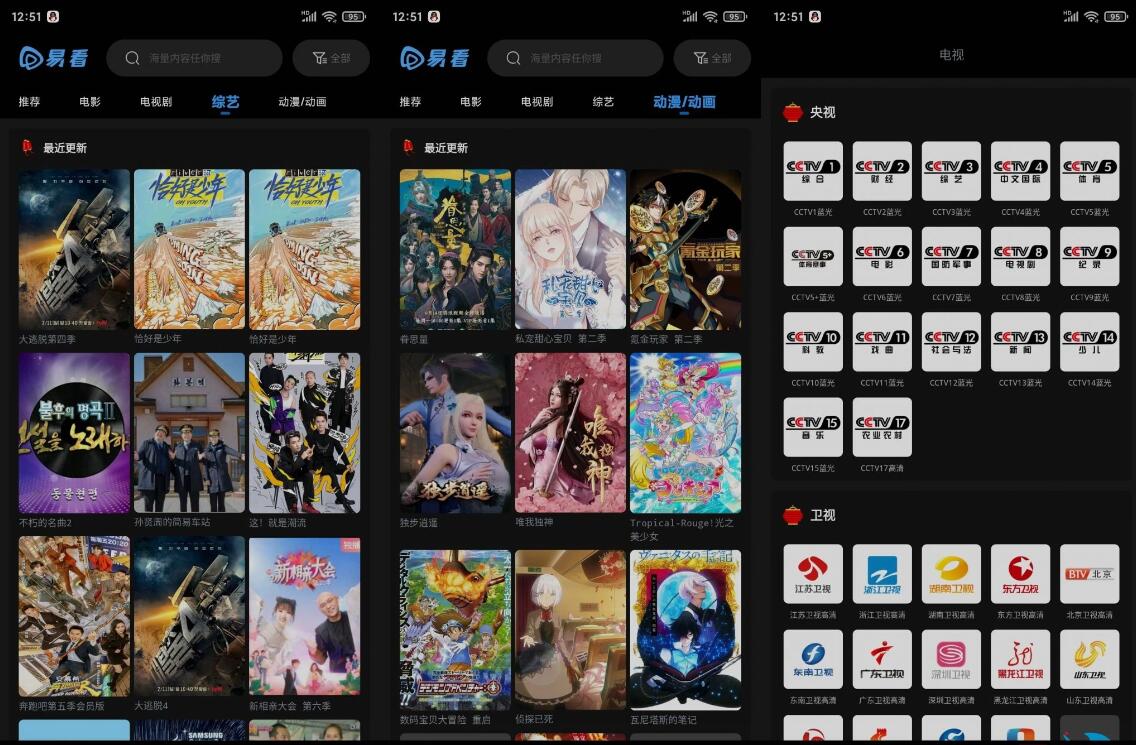Screen dimensions: 1136x745
Task: Select the CCTV6 电影 channel icon
Action: (x=882, y=257)
